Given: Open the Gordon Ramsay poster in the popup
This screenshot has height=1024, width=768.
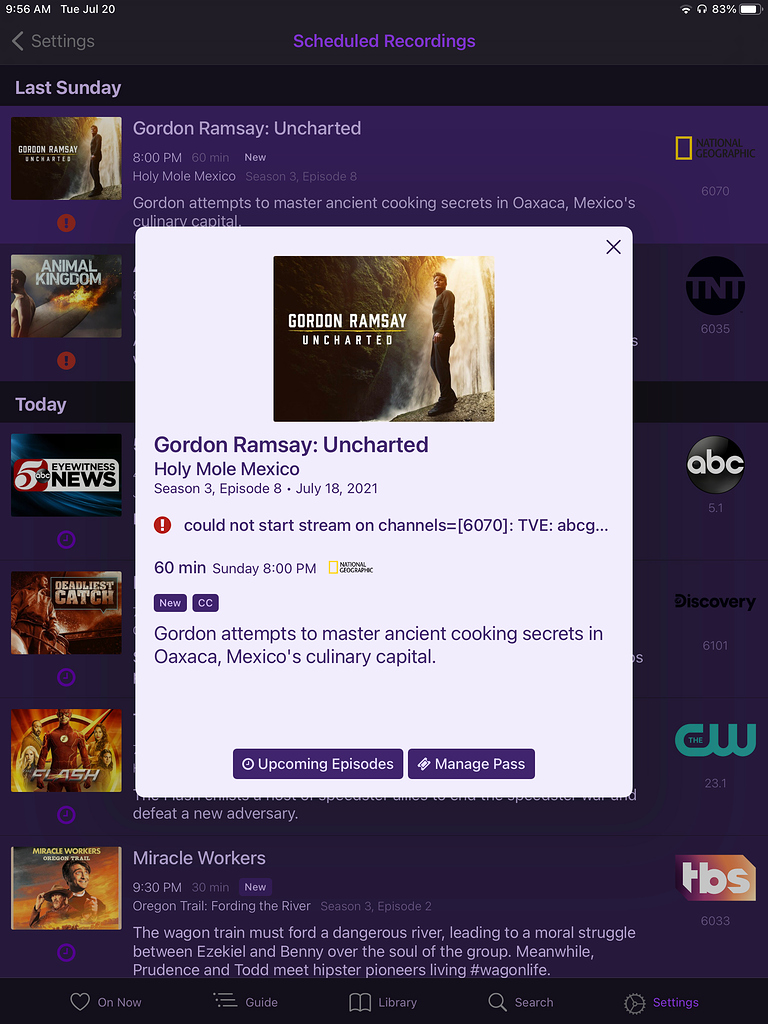Looking at the screenshot, I should [384, 339].
